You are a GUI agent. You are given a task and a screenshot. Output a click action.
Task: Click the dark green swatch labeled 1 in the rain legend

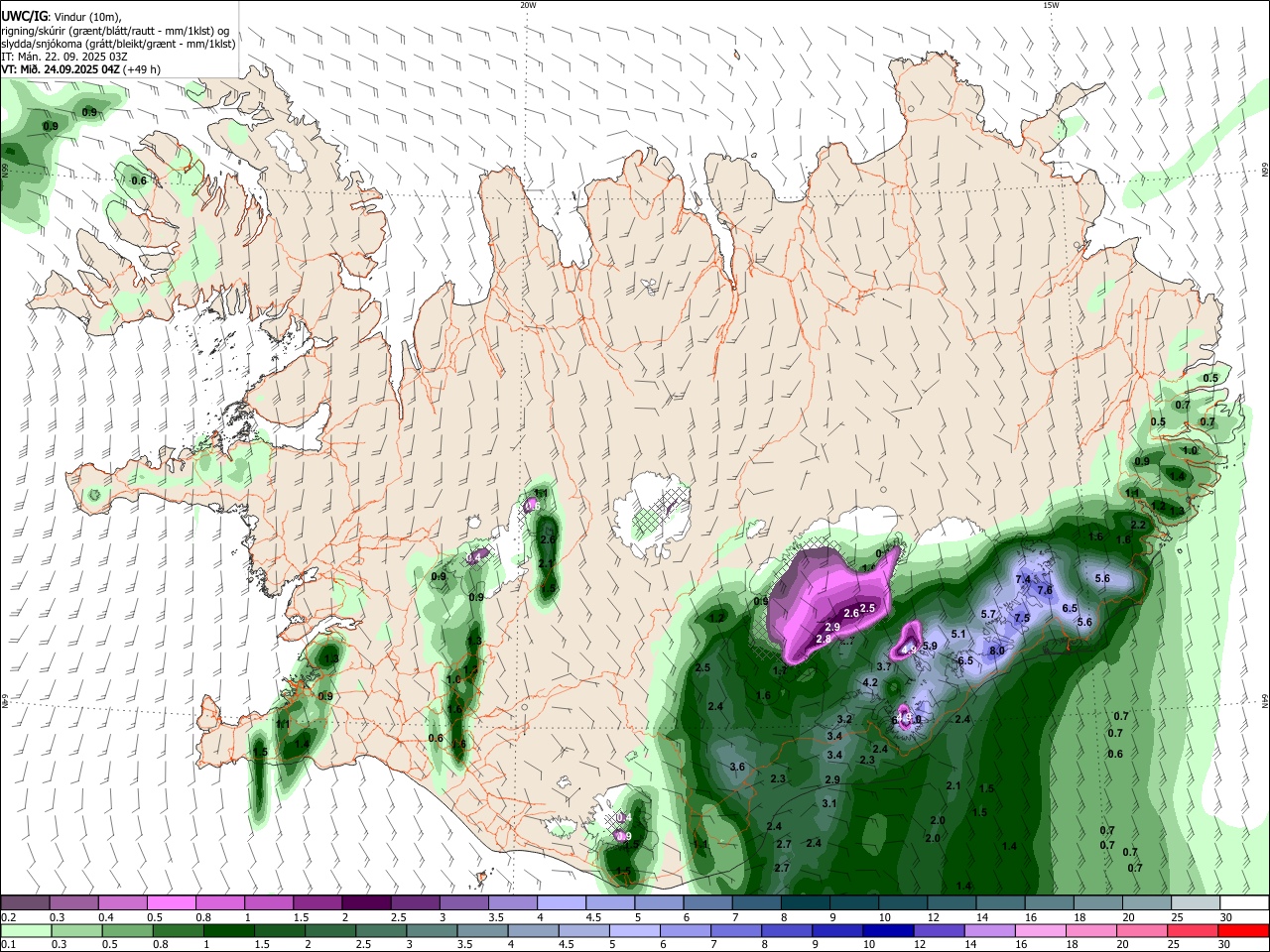[228, 931]
